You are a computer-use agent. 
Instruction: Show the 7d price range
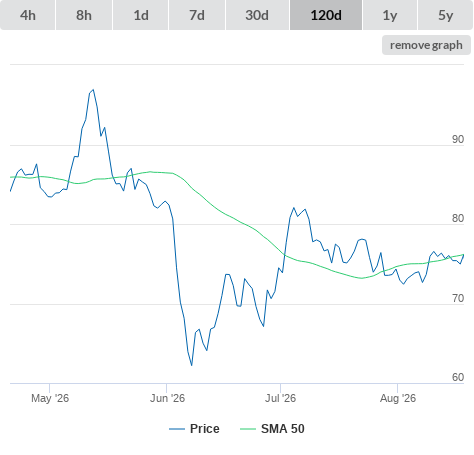coord(197,15)
